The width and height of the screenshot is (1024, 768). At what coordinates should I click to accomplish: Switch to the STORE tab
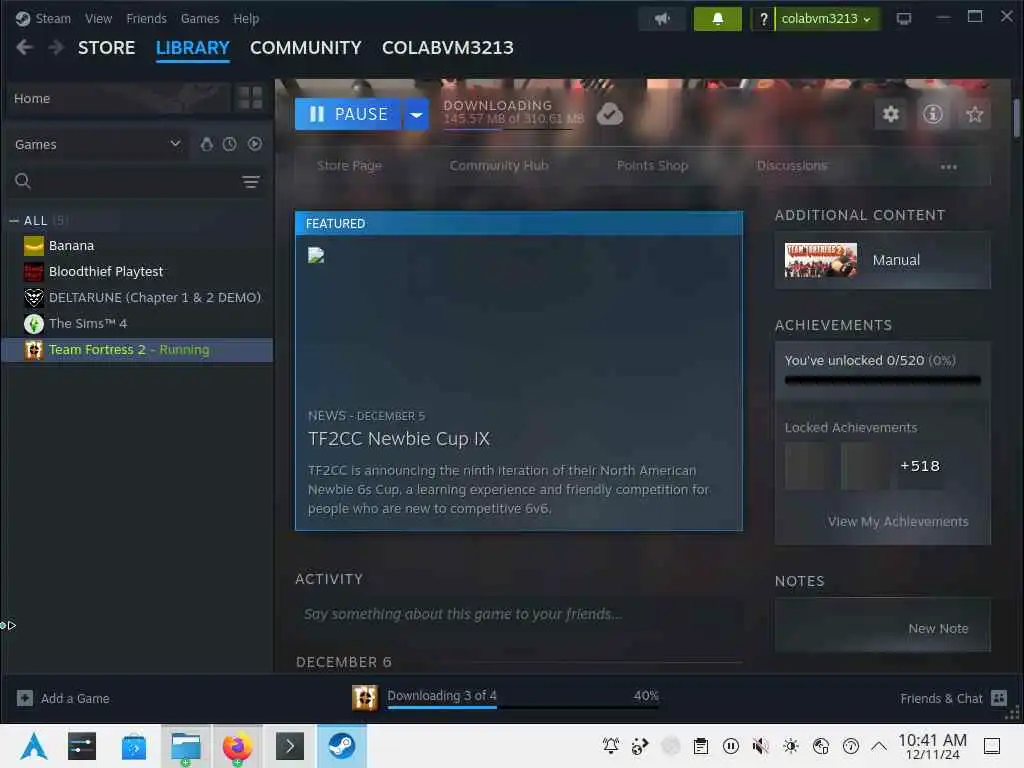(x=106, y=48)
